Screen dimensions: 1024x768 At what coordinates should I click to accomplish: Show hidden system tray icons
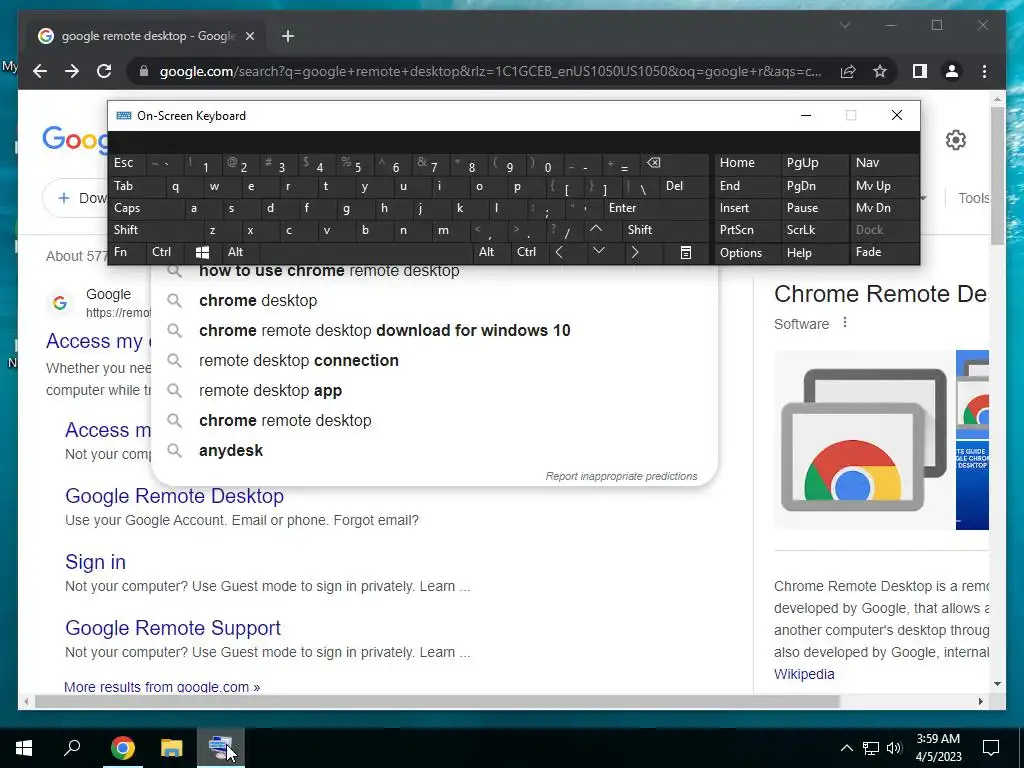(846, 748)
